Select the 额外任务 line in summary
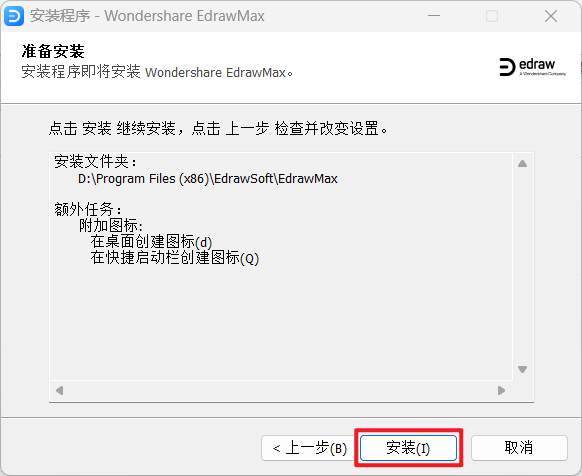The width and height of the screenshot is (582, 476). 88,209
